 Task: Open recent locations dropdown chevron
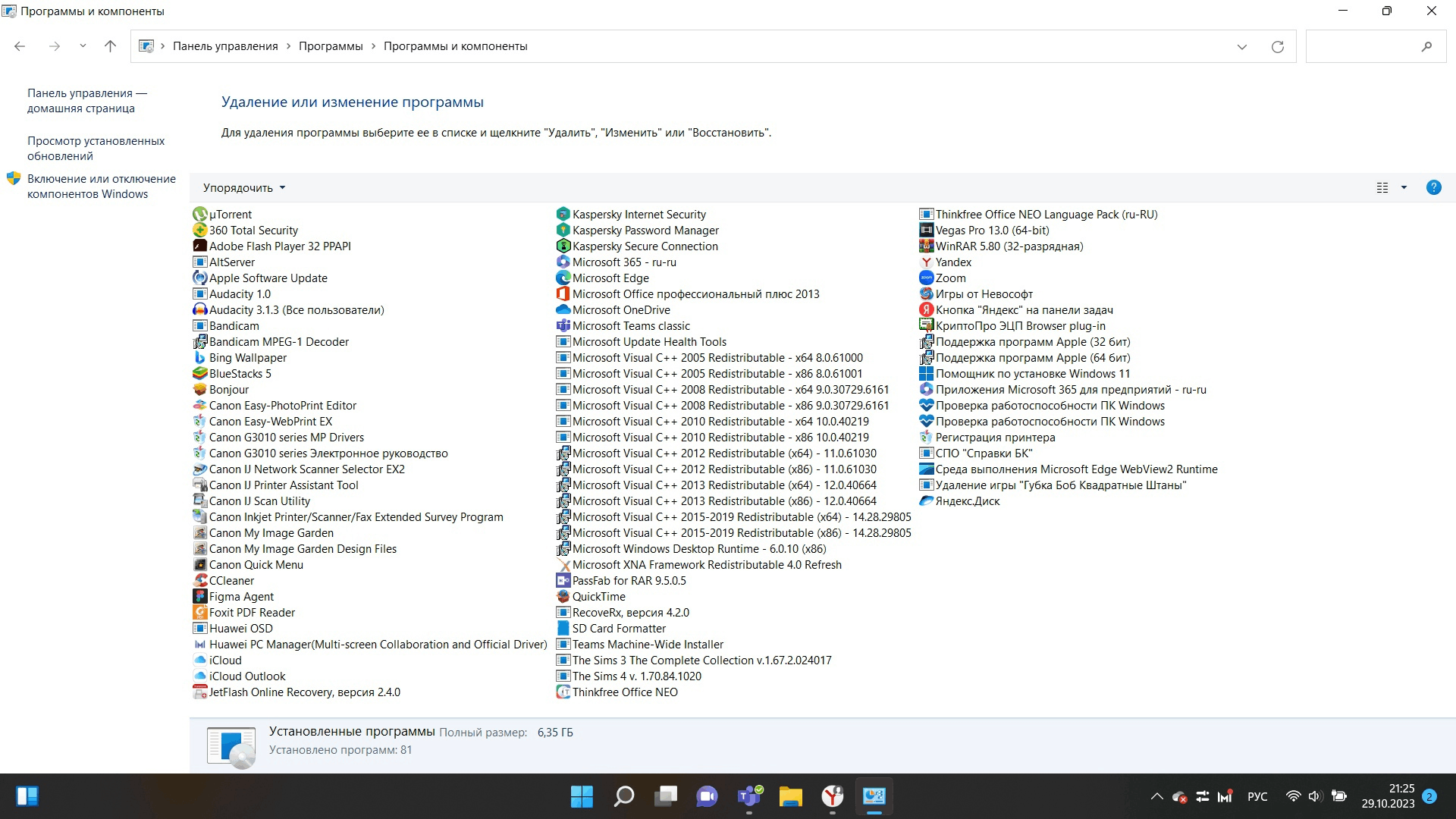pos(83,46)
